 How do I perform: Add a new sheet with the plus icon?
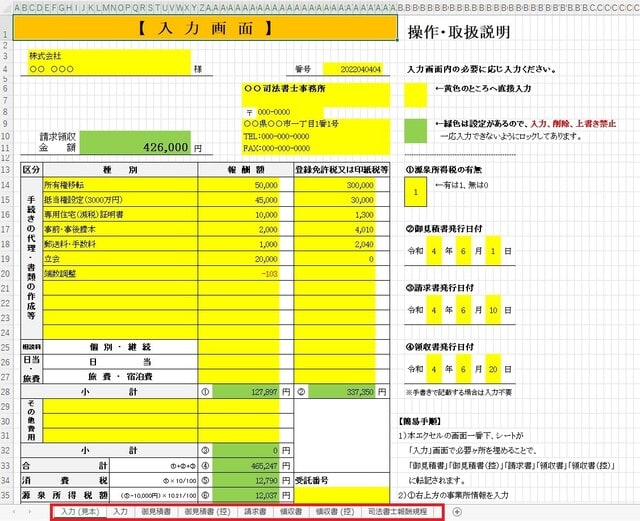pos(457,512)
